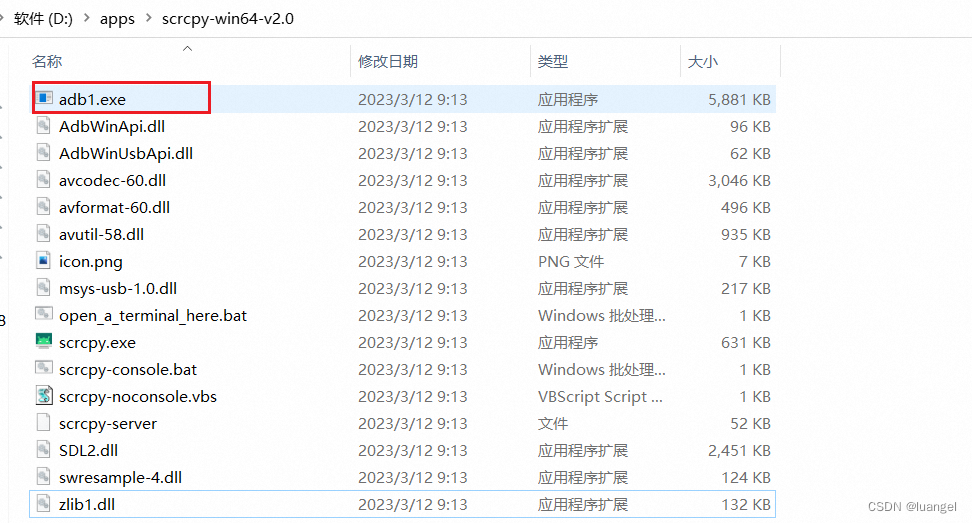Click the Windows 批处理 type of scrcpy-console.bat
This screenshot has height=523, width=972.
click(x=602, y=369)
